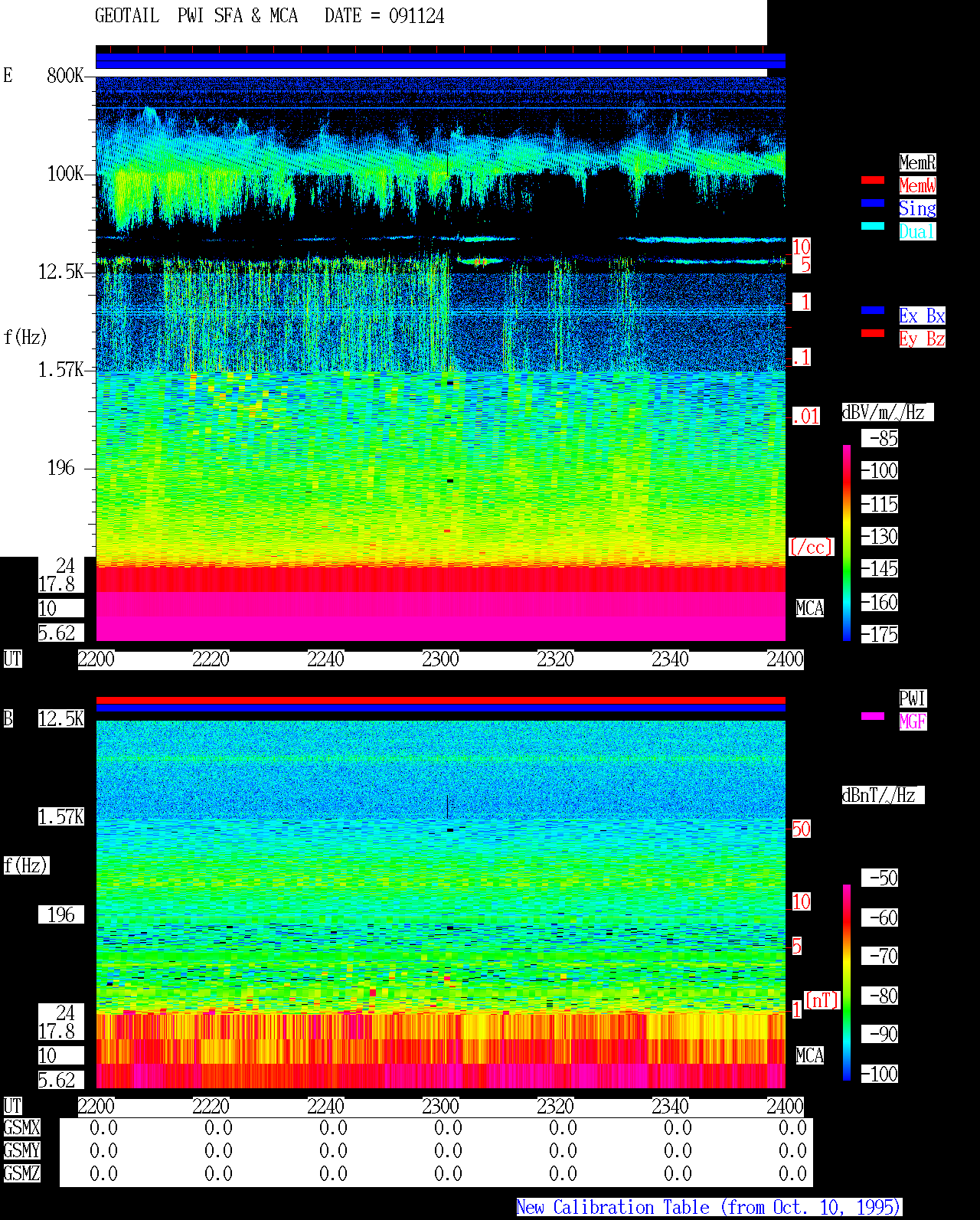This screenshot has height=1220, width=980.
Task: Click the 2340 UT label under B spectrogram
Action: coord(670,1107)
